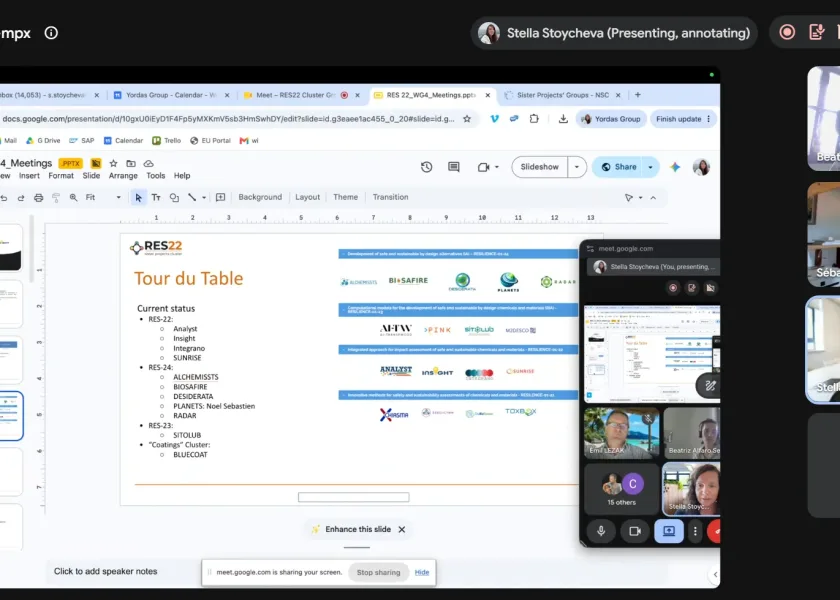Open Finish update three-dot menu

(709, 119)
